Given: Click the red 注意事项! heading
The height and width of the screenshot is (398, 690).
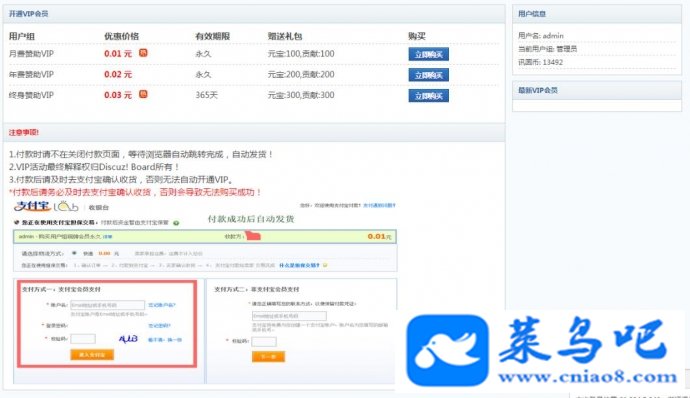Looking at the screenshot, I should pyautogui.click(x=24, y=133).
